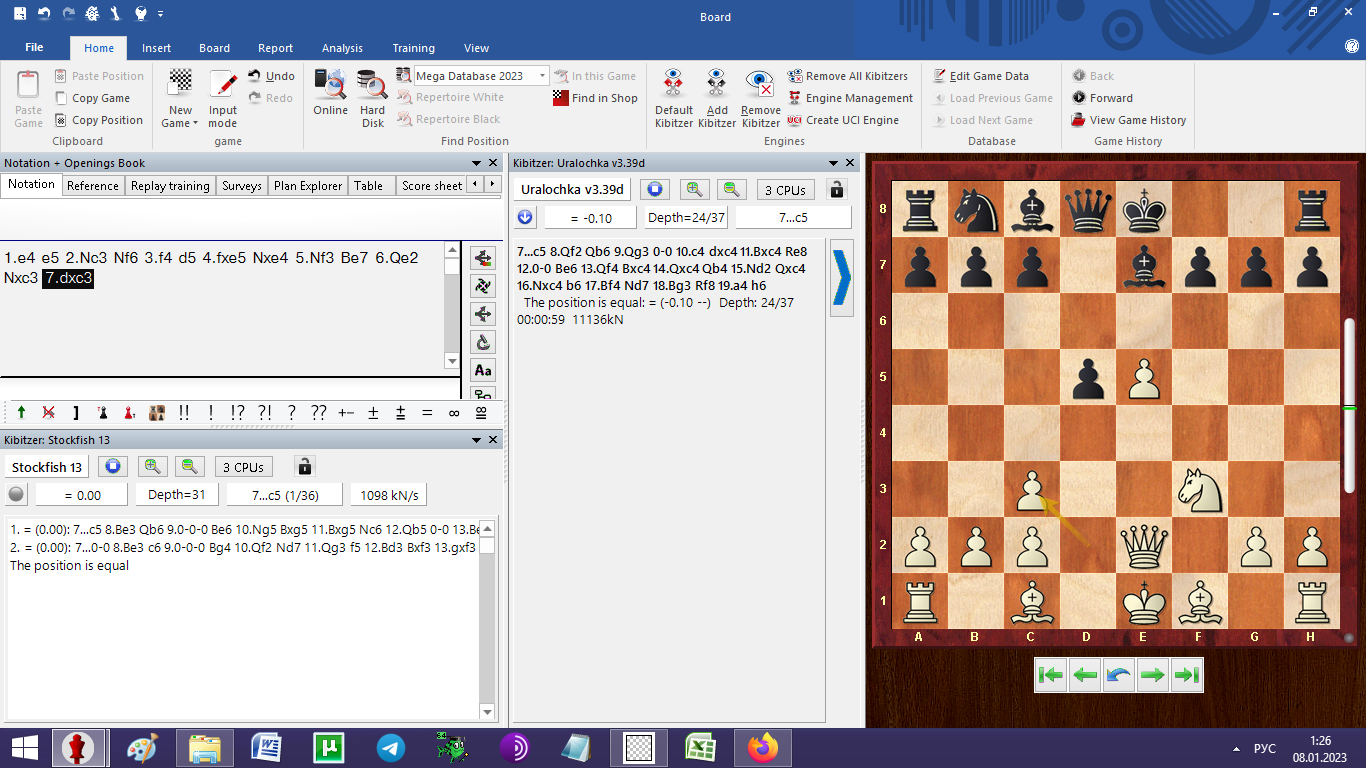1366x768 pixels.
Task: Click the Remove Kibitzer icon
Action: [x=760, y=84]
